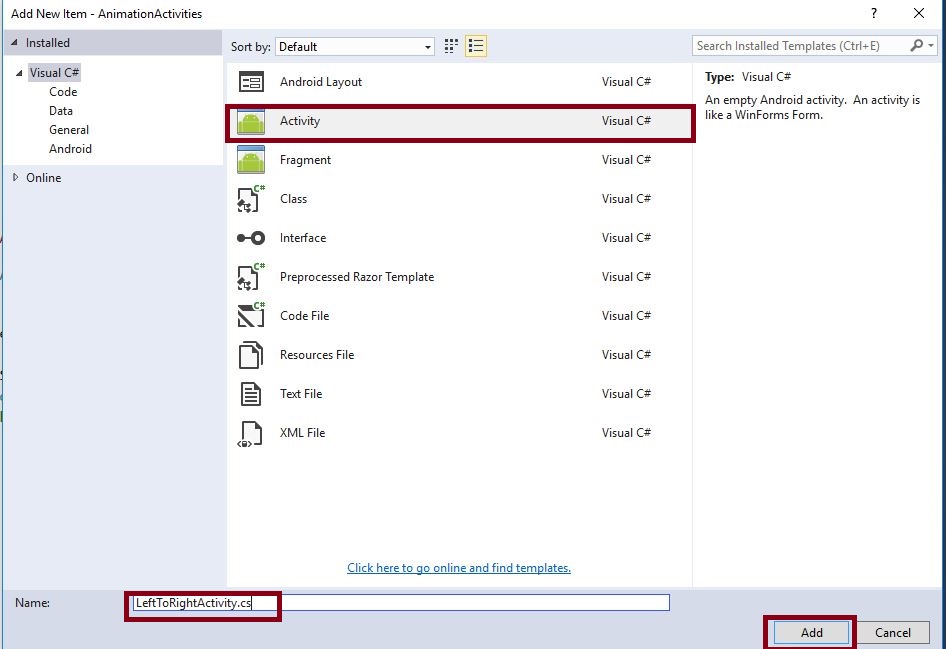Select Preprocessed Razor Template name
The image size is (946, 649).
(357, 277)
